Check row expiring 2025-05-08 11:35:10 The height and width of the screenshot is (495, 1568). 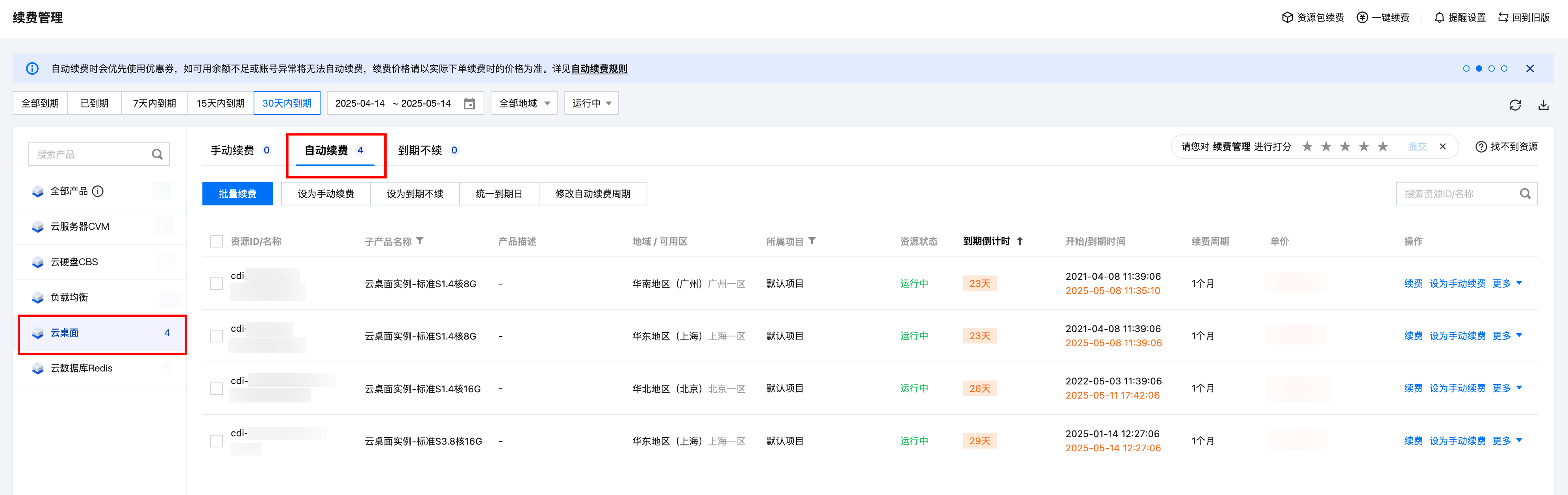(x=216, y=284)
